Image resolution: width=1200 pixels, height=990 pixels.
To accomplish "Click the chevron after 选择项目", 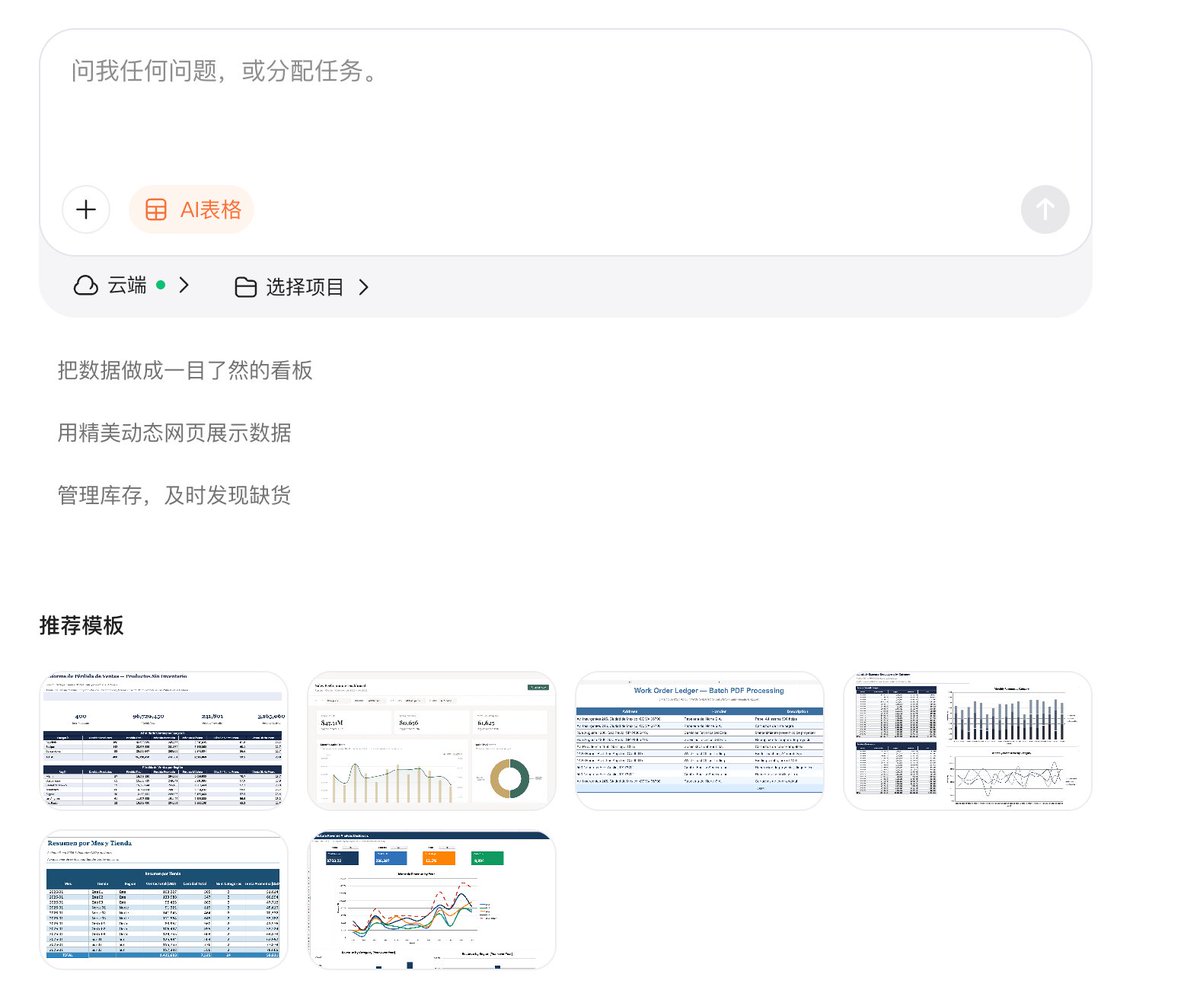I will point(363,287).
